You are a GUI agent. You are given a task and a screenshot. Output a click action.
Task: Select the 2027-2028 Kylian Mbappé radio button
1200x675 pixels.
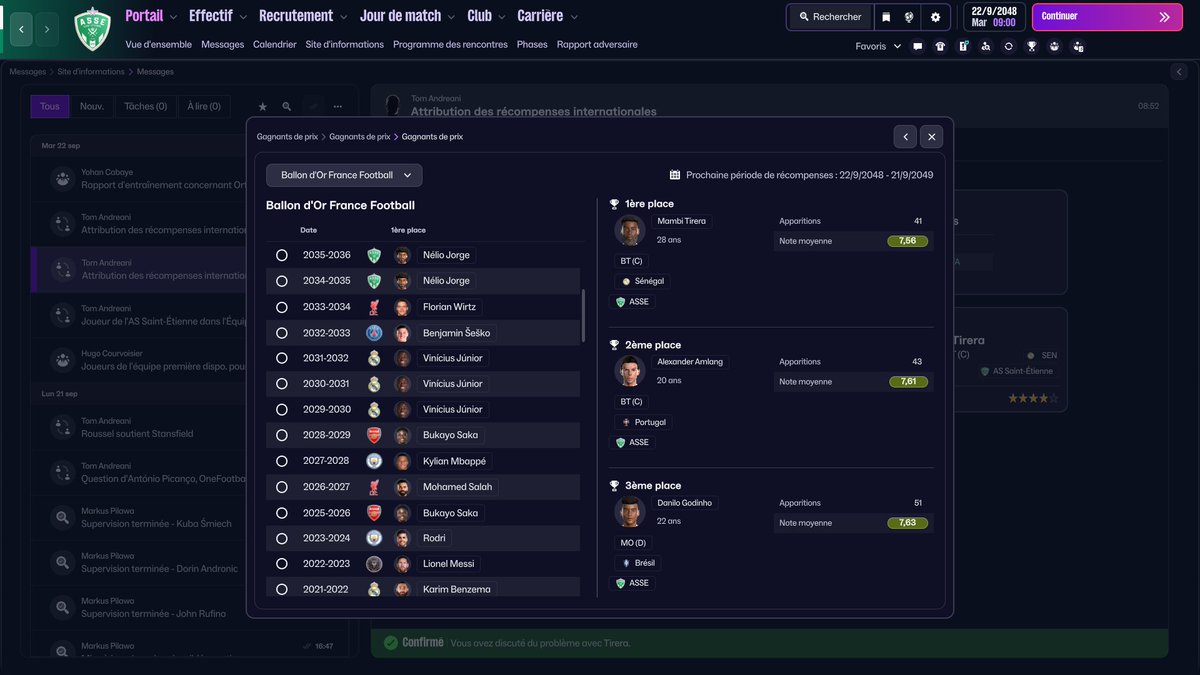282,461
